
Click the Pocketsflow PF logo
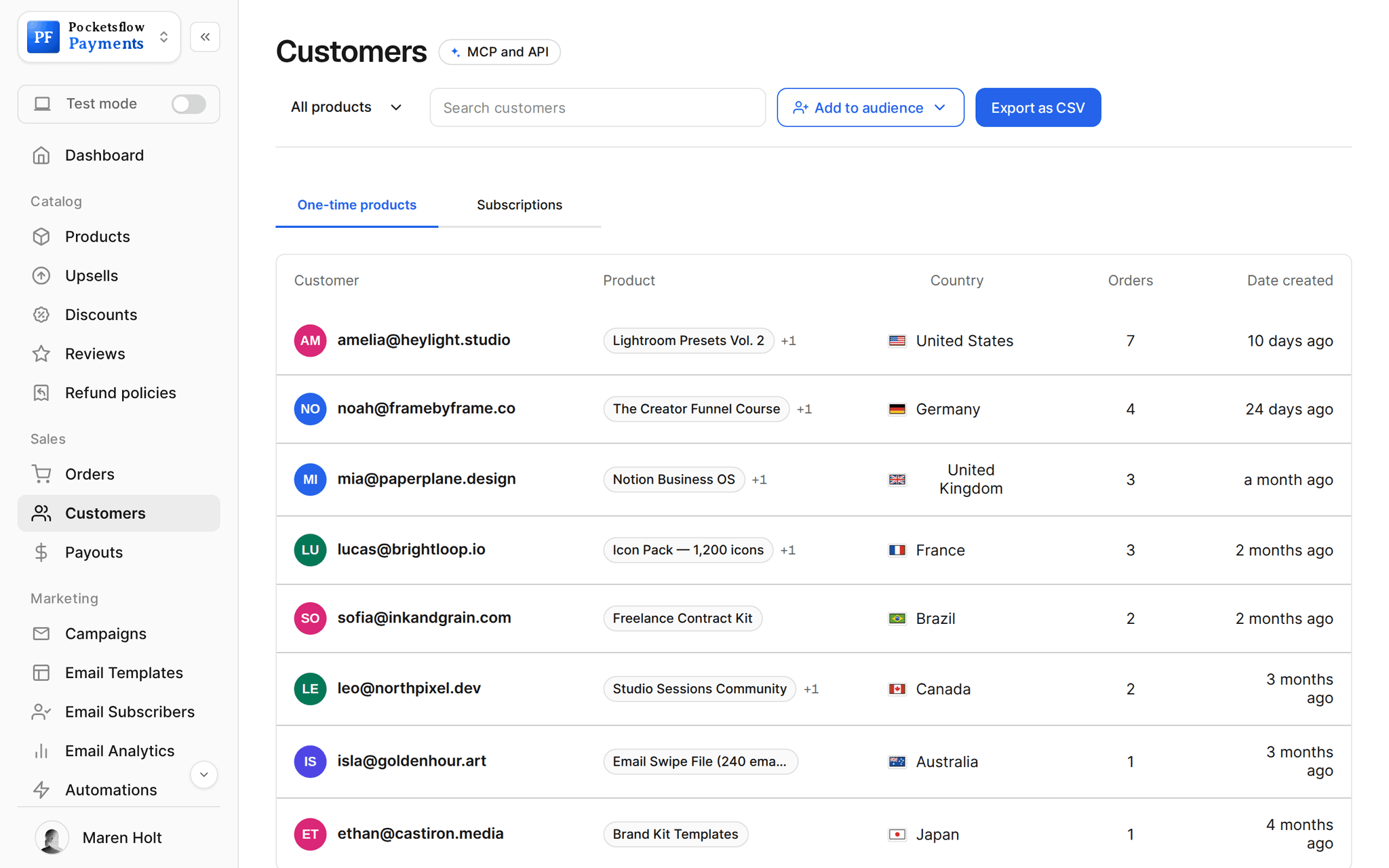coord(43,37)
